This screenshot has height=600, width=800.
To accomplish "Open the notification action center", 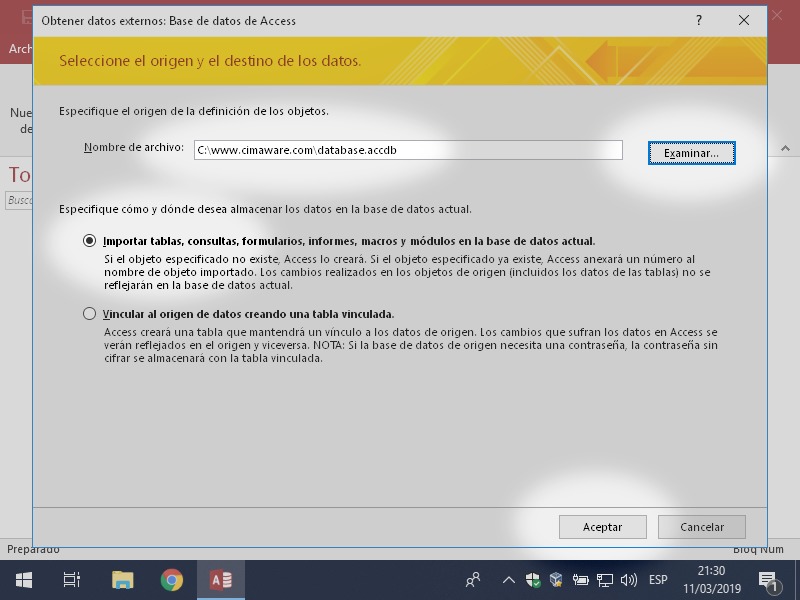I will (x=769, y=580).
